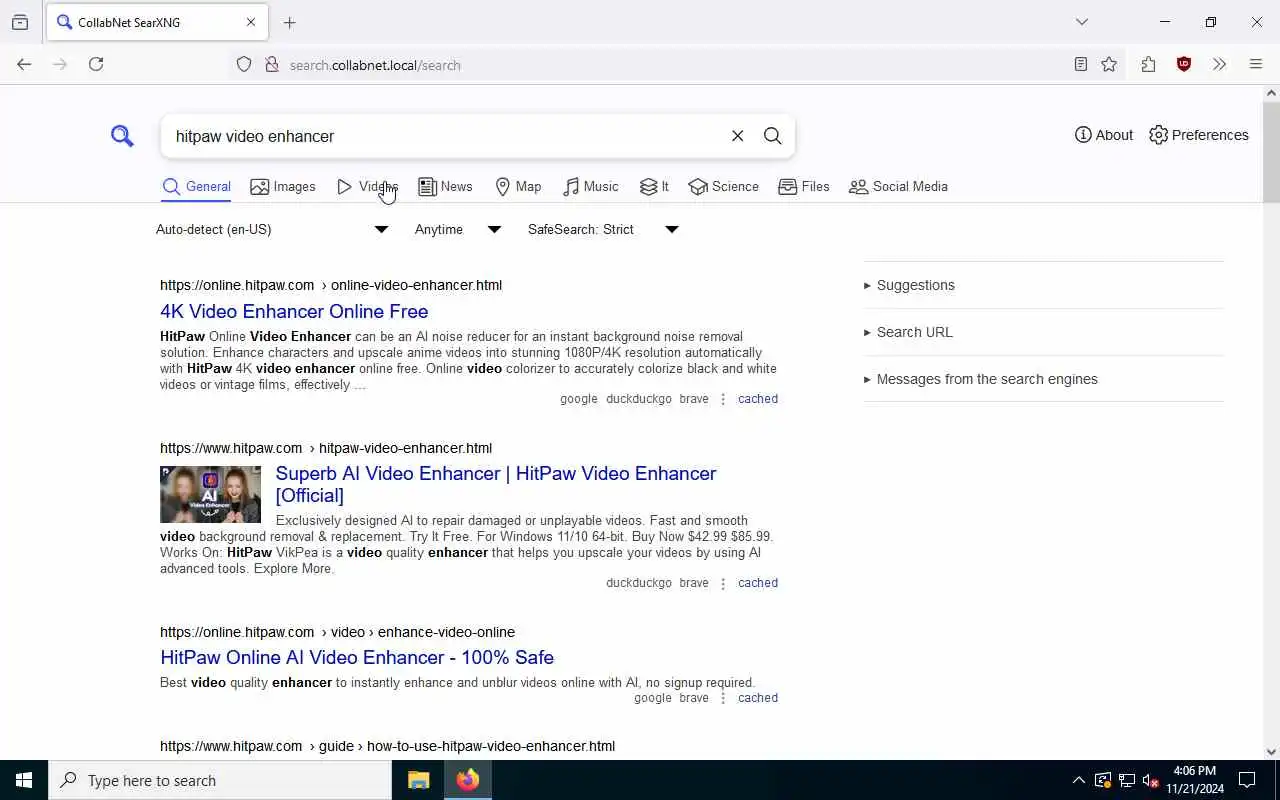Open site information lock icon
Screen dimensions: 1280x800
pyautogui.click(x=271, y=64)
